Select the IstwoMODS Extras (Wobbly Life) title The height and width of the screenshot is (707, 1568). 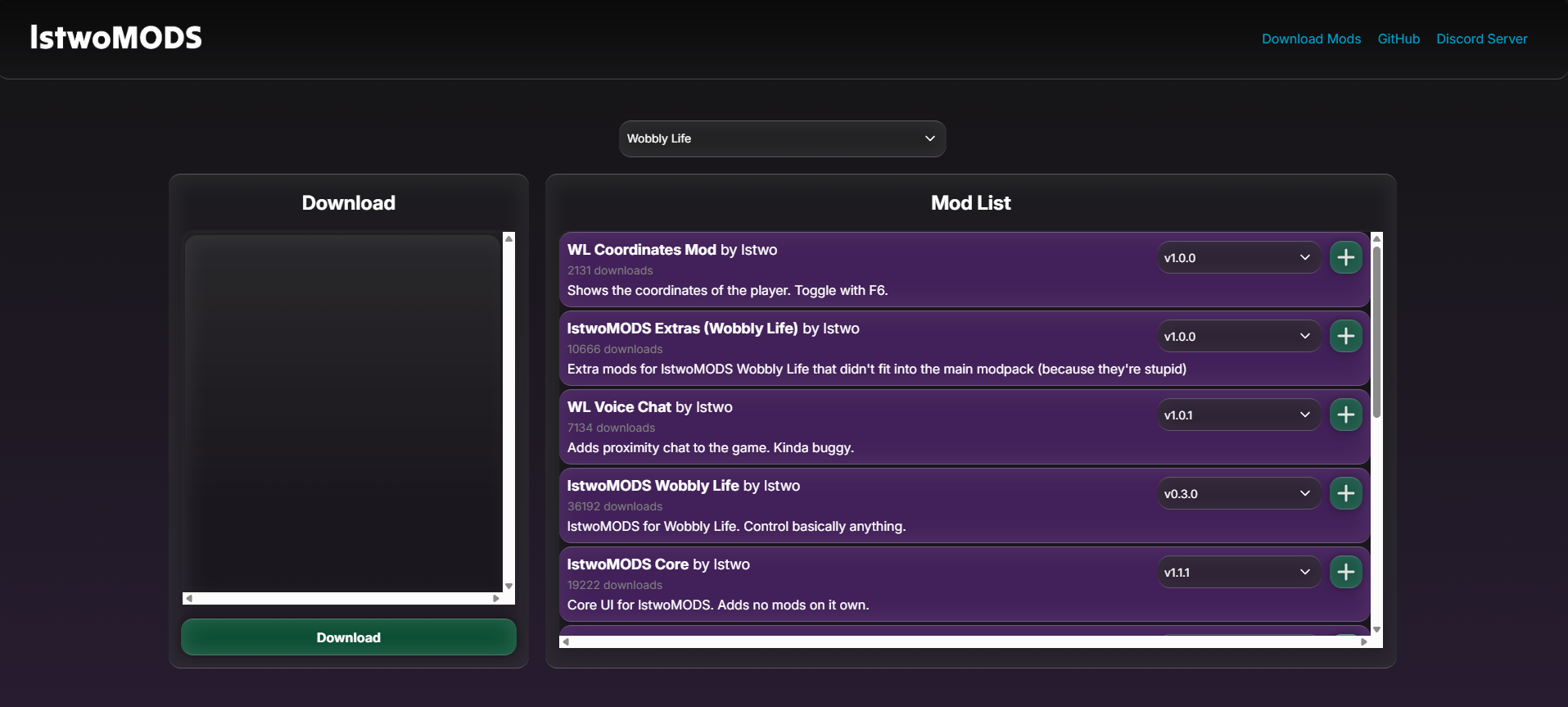tap(682, 329)
